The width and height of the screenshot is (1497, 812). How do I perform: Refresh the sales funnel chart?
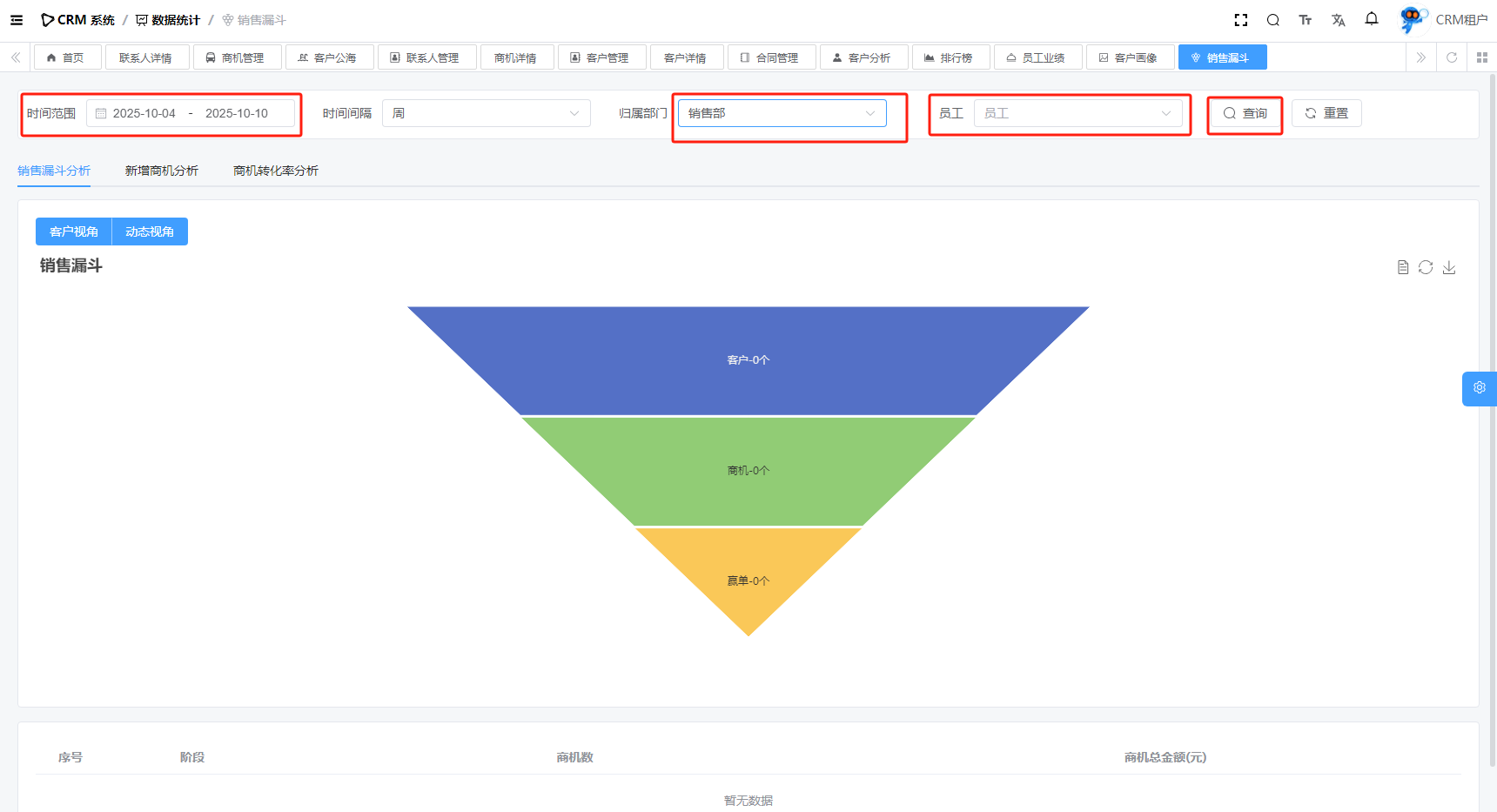(1426, 267)
